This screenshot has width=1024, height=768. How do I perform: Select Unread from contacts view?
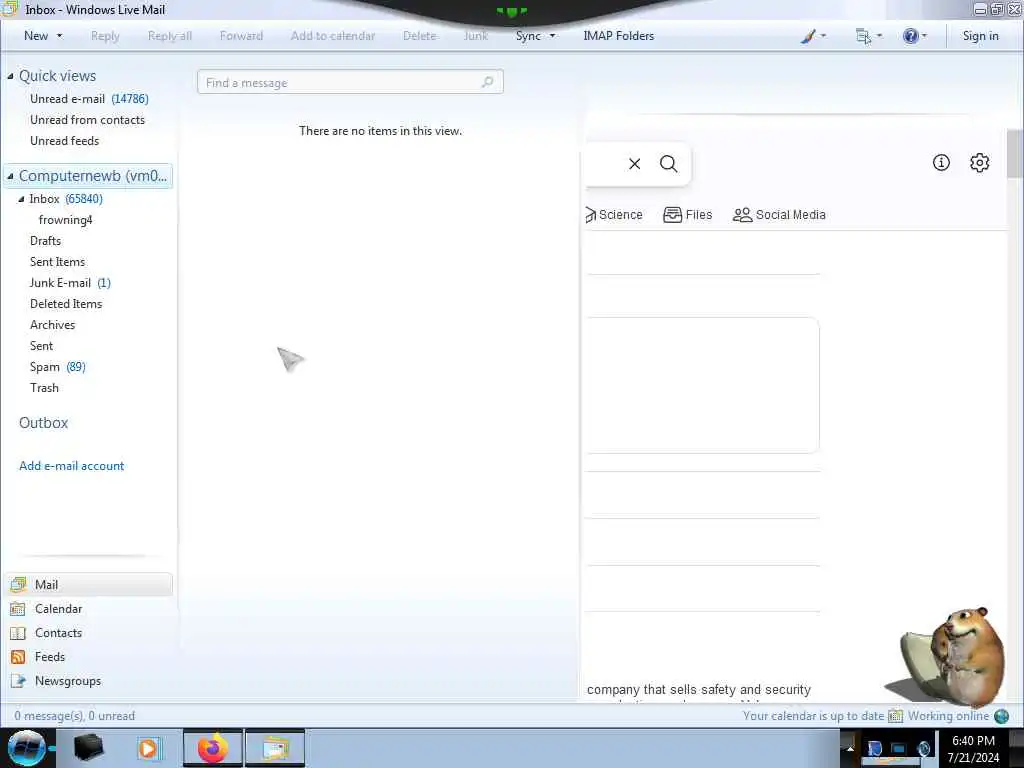pyautogui.click(x=88, y=120)
